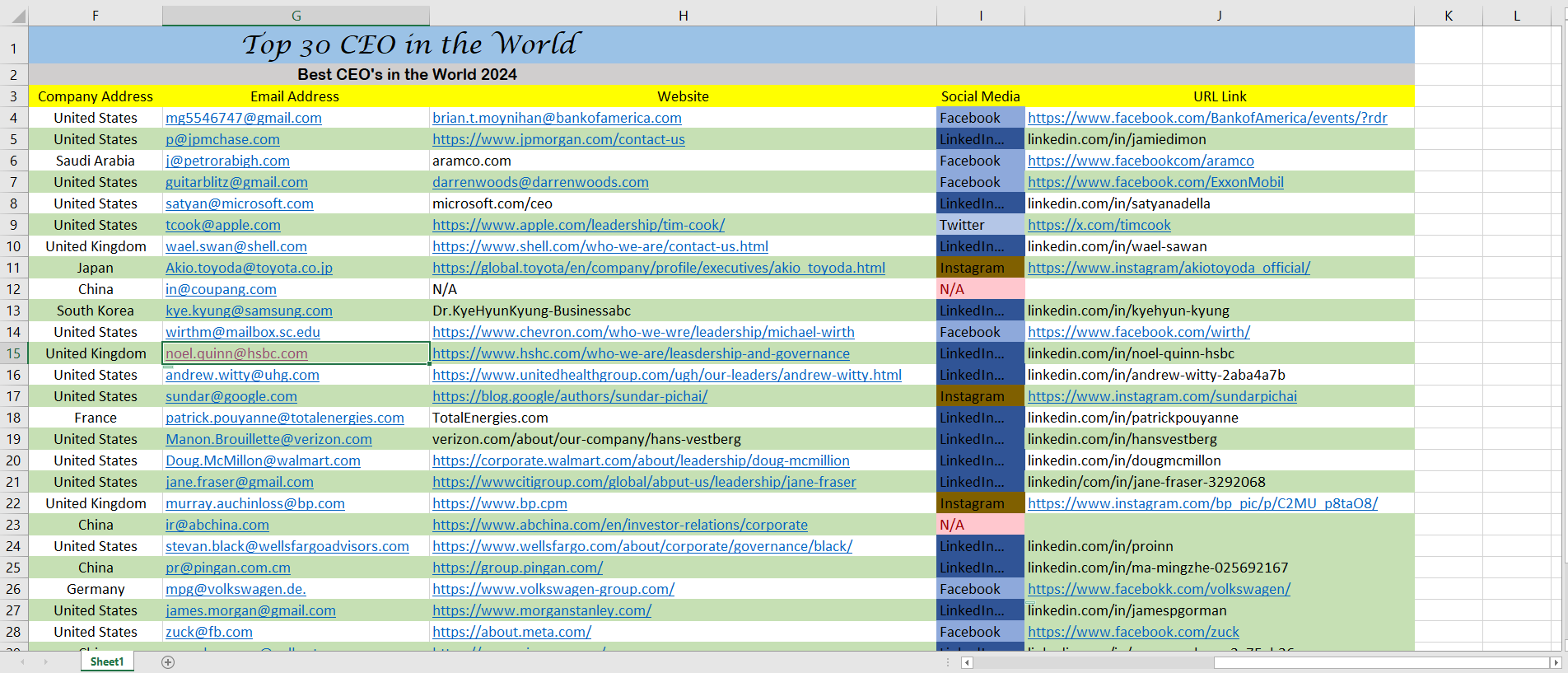Open the Akio.toyoda@toyota.co.jp email link
1568x673 pixels.
coord(249,268)
